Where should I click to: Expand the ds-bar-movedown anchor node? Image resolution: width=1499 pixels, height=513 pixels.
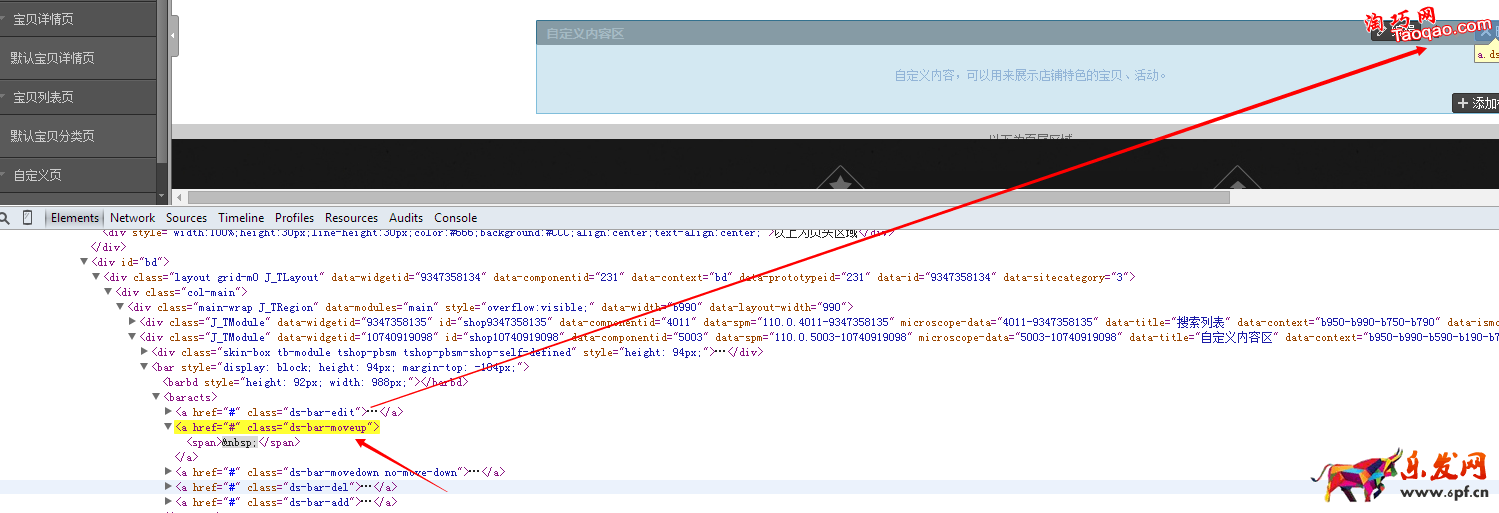click(168, 472)
